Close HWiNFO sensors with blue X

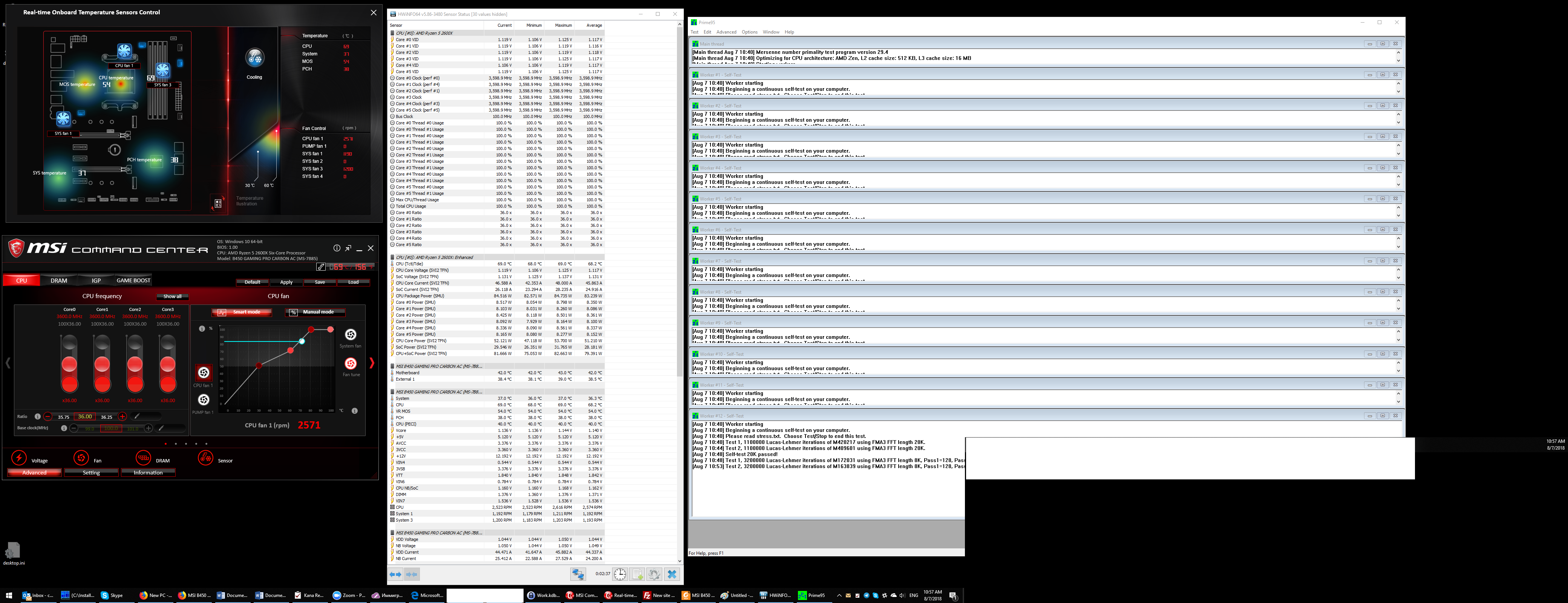pyautogui.click(x=672, y=574)
